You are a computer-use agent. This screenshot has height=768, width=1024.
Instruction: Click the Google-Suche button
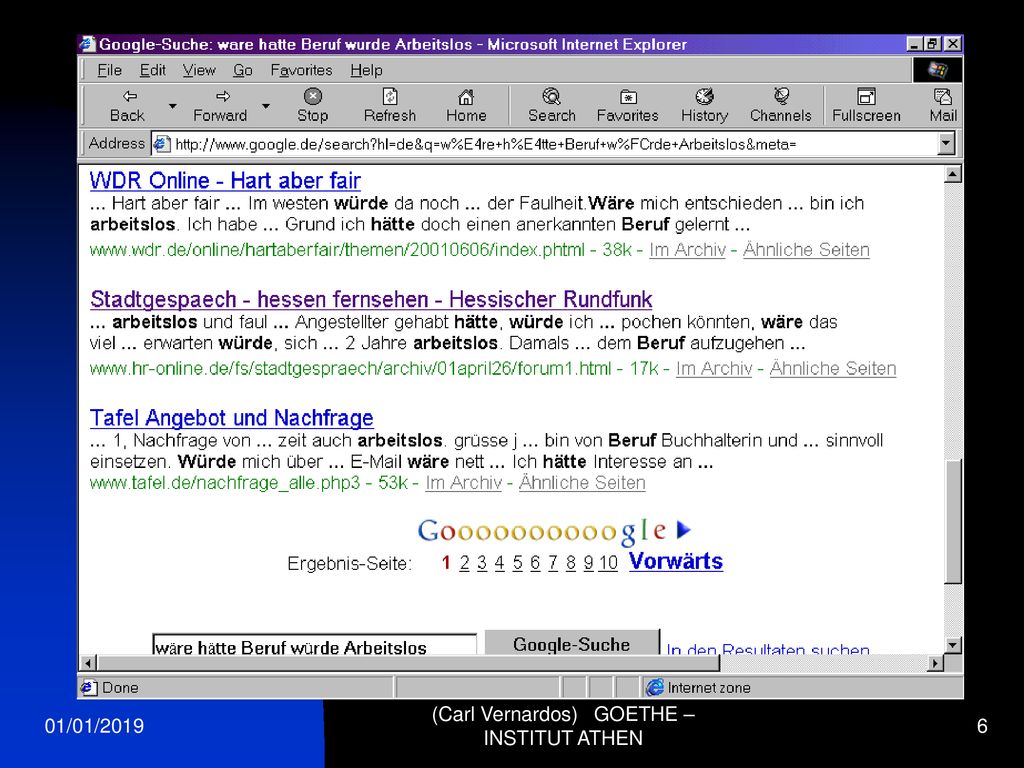pyautogui.click(x=572, y=643)
